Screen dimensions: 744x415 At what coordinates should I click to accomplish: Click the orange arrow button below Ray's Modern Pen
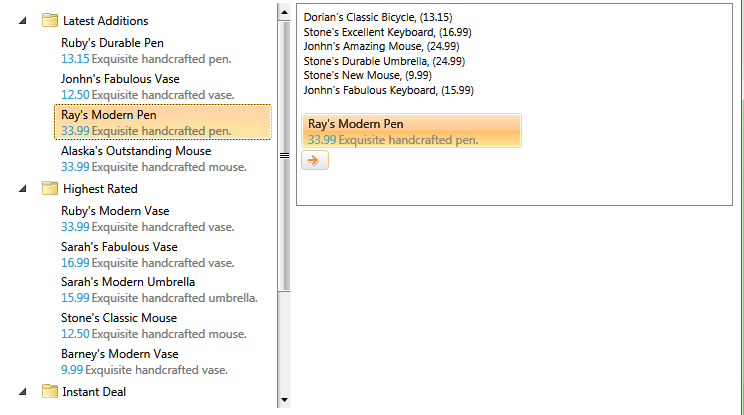click(x=315, y=160)
